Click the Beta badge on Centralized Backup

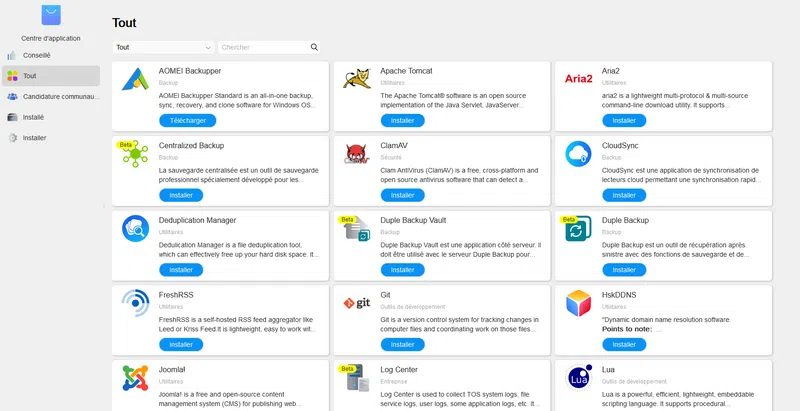[x=126, y=145]
